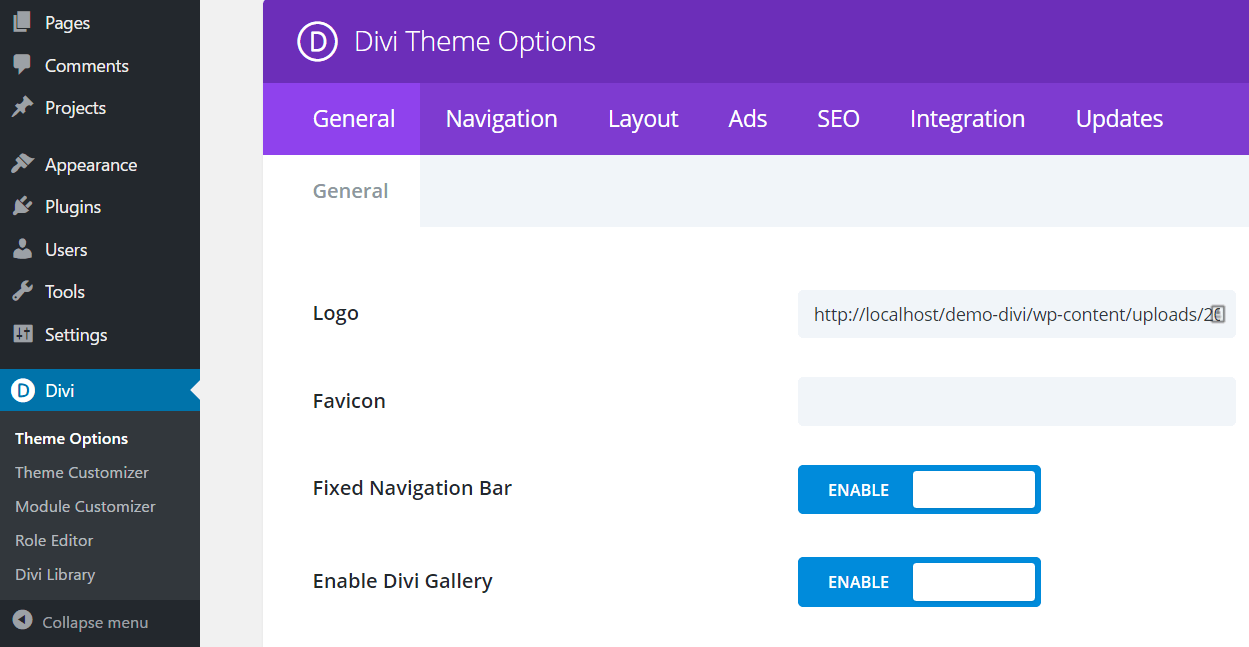Click the Collapse menu label
The height and width of the screenshot is (647, 1249).
(95, 622)
